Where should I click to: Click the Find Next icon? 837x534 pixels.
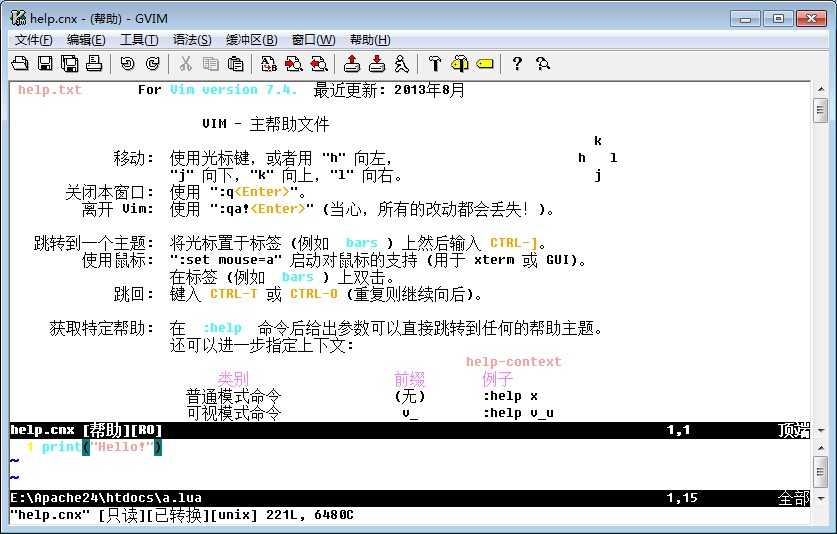(294, 64)
